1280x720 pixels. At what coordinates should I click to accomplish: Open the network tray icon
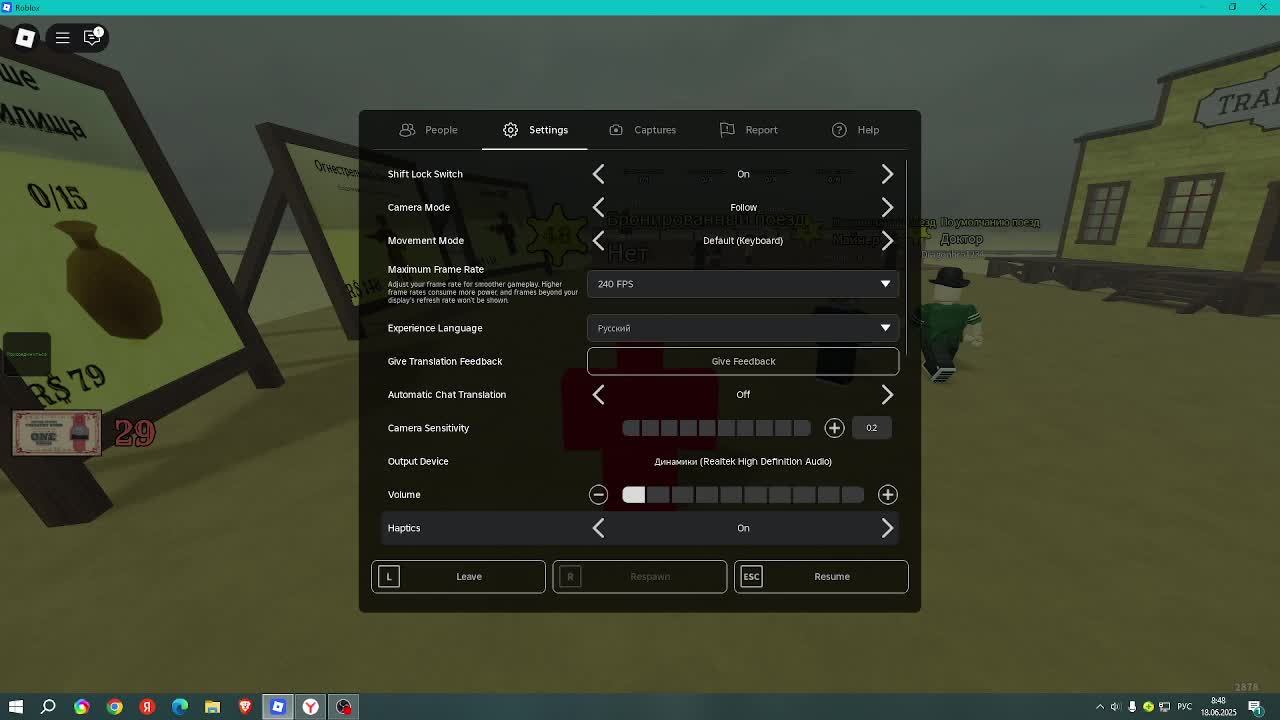click(x=1165, y=707)
